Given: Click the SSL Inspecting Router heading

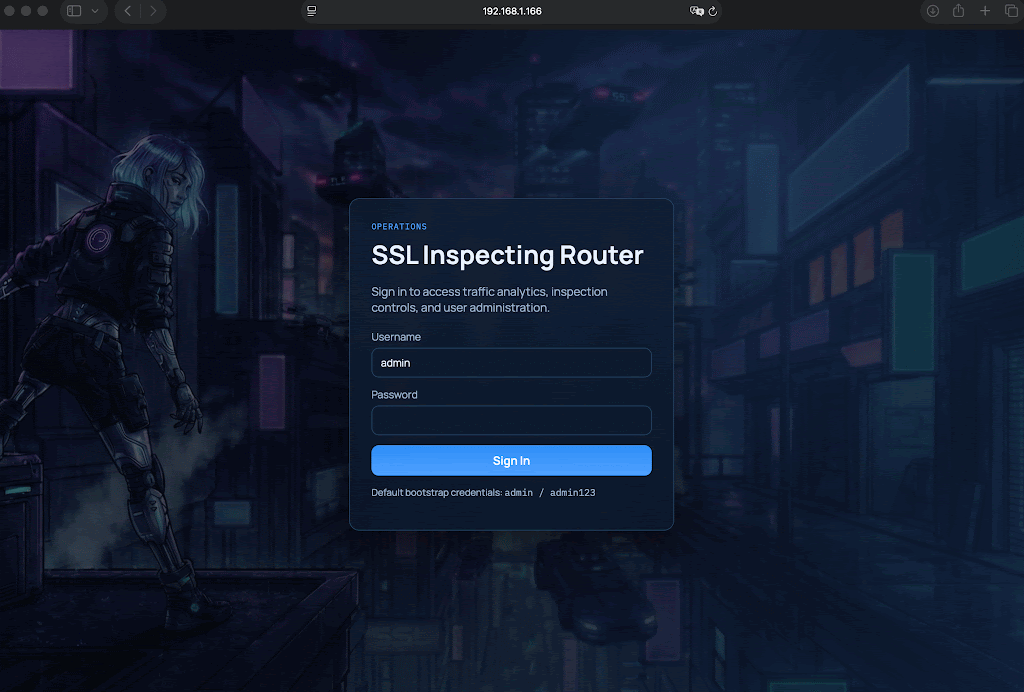Looking at the screenshot, I should (507, 255).
